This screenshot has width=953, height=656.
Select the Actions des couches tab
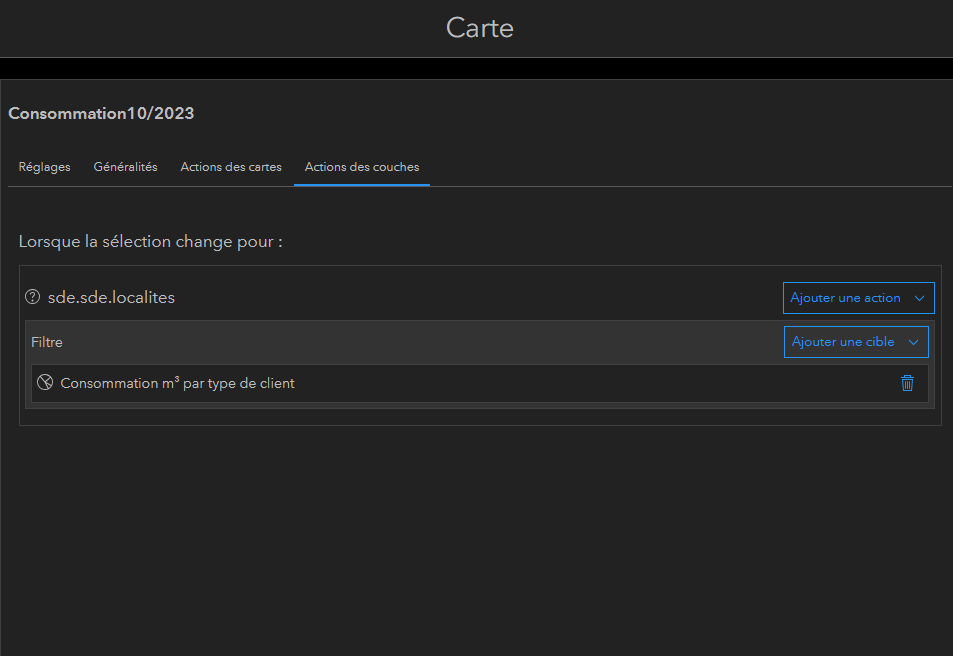pyautogui.click(x=362, y=167)
